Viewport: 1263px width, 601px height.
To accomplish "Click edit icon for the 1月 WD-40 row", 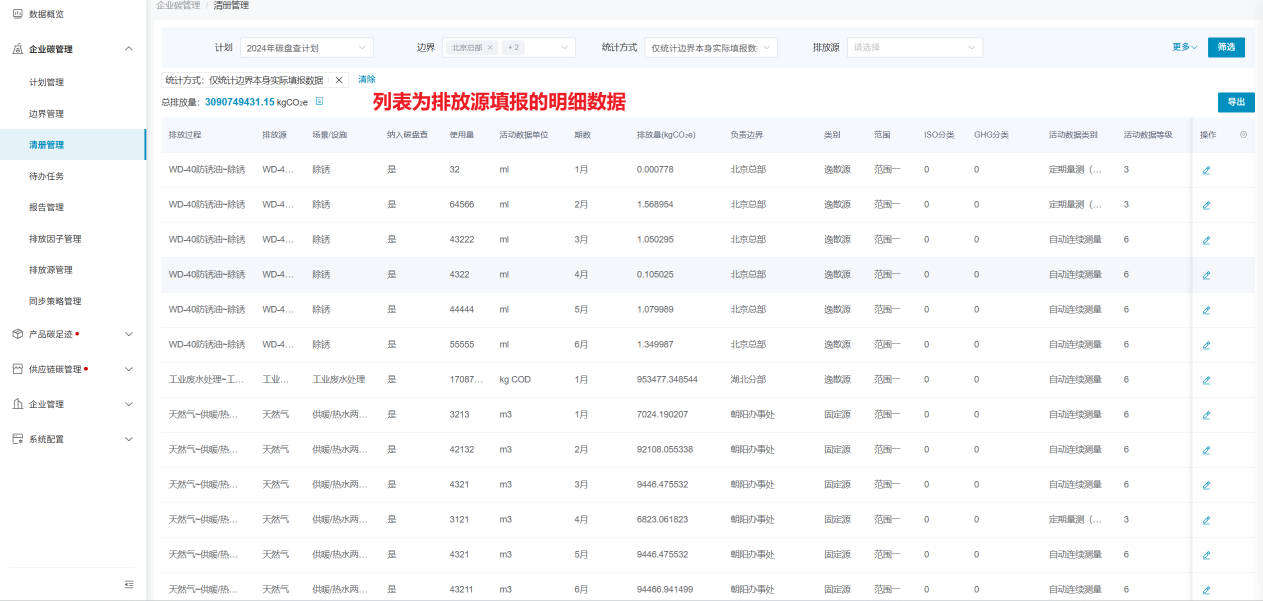I will (1206, 170).
